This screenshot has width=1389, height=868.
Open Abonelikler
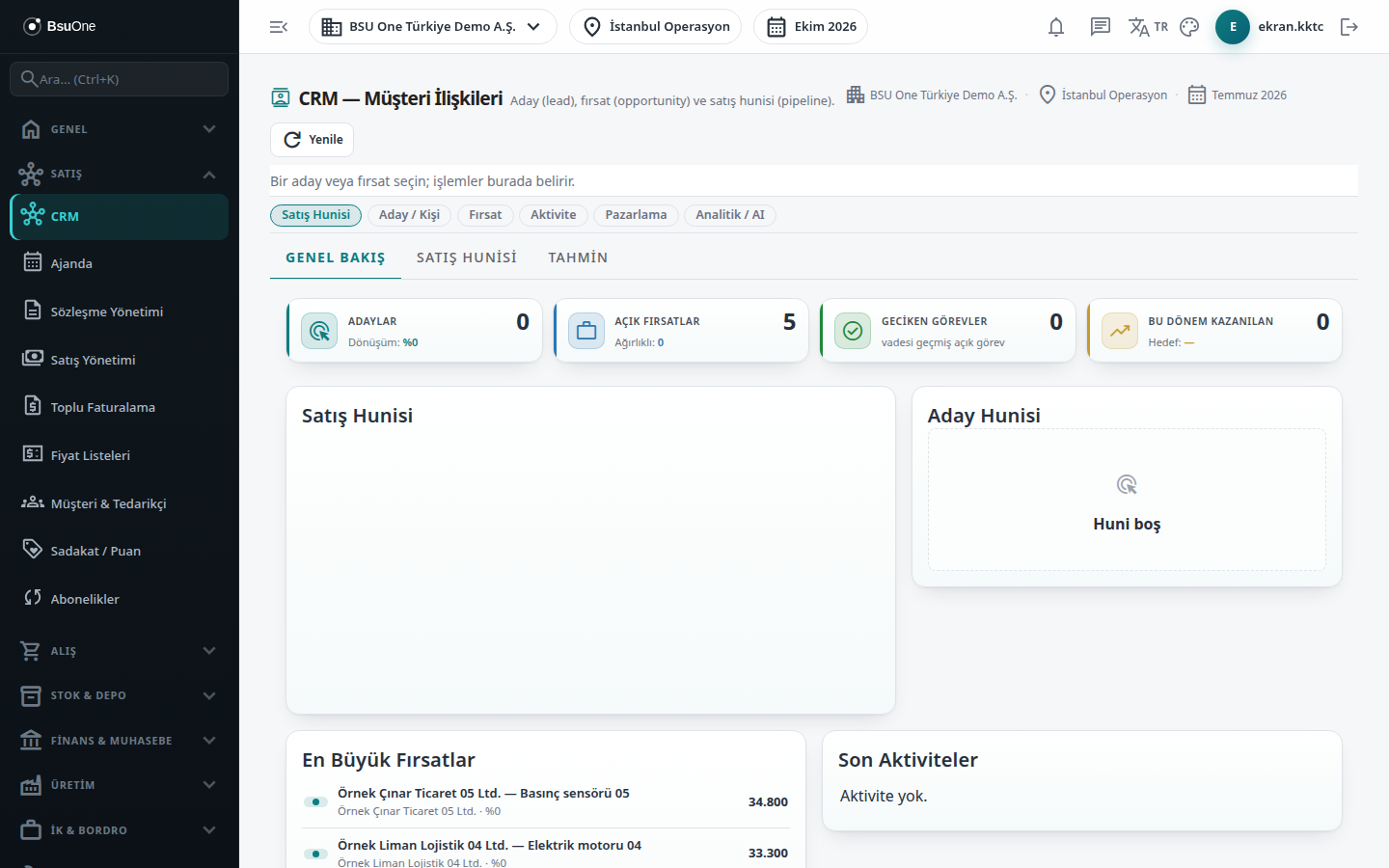tap(120, 599)
